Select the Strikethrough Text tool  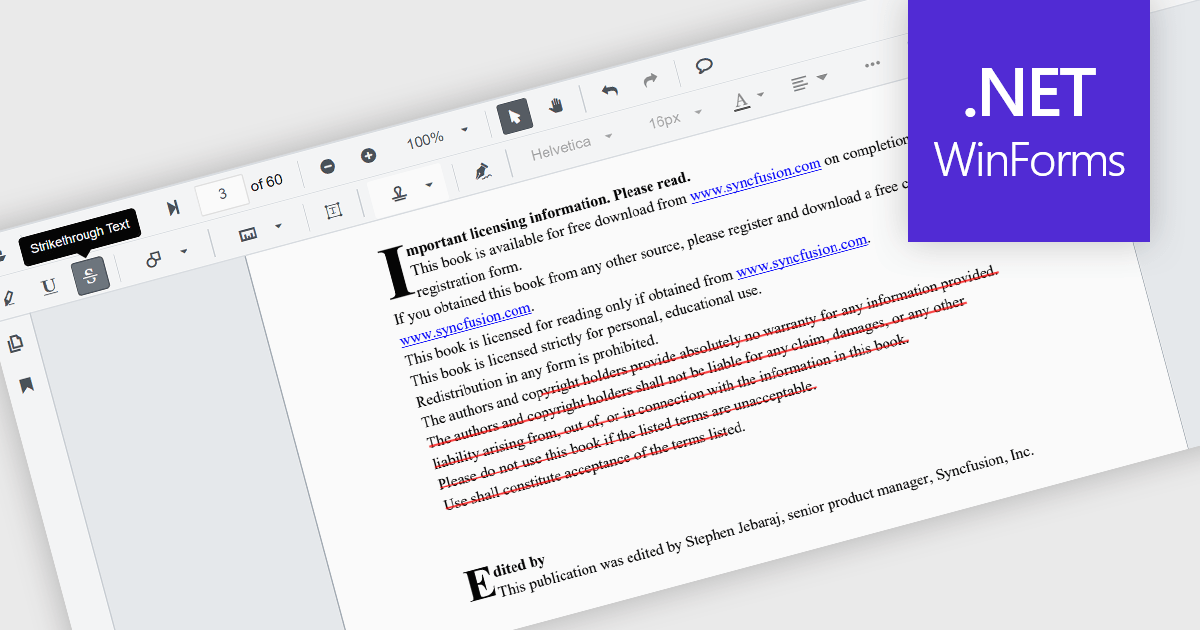[x=92, y=277]
